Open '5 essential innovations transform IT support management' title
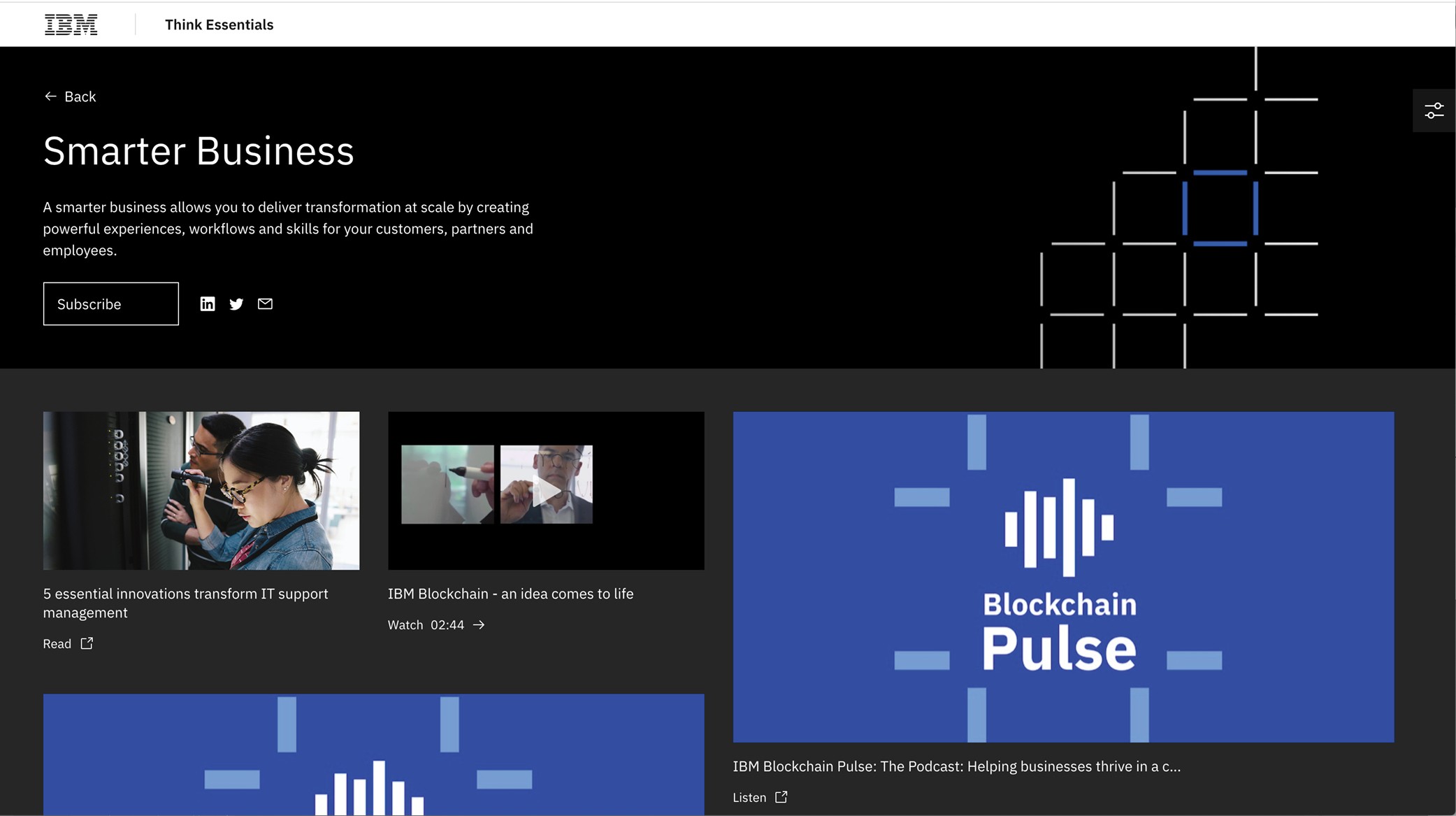 pyautogui.click(x=186, y=603)
